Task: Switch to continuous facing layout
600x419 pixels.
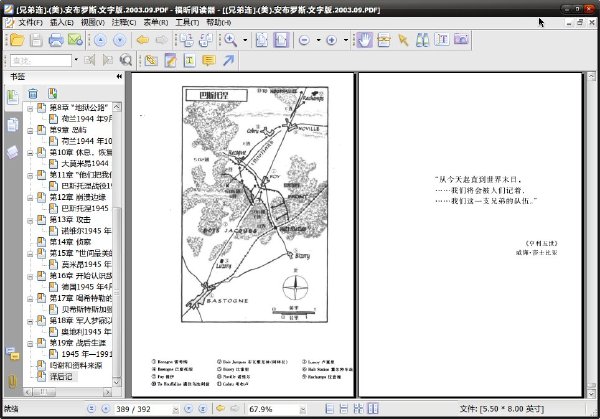Action: pyautogui.click(x=359, y=409)
